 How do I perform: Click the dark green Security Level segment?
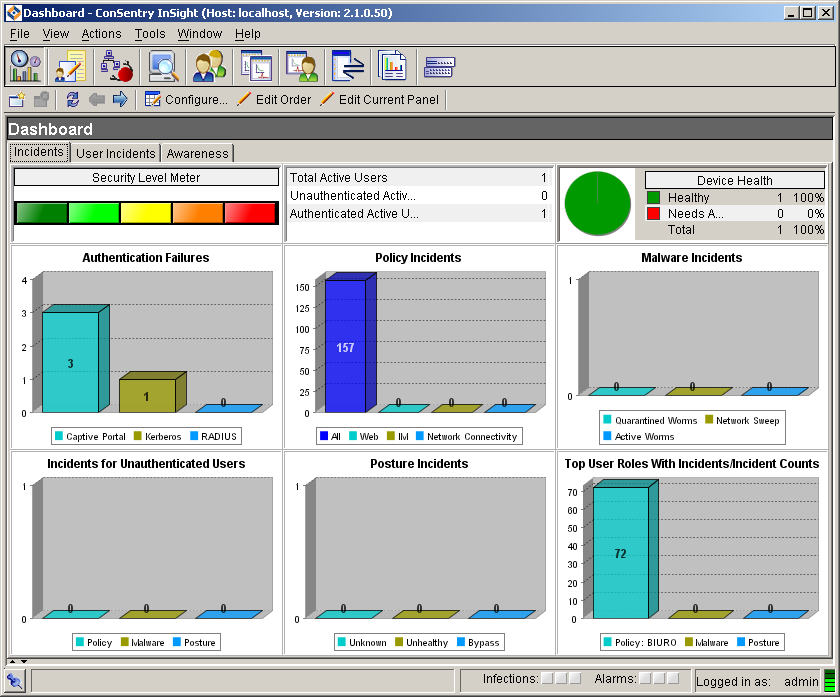pyautogui.click(x=42, y=213)
